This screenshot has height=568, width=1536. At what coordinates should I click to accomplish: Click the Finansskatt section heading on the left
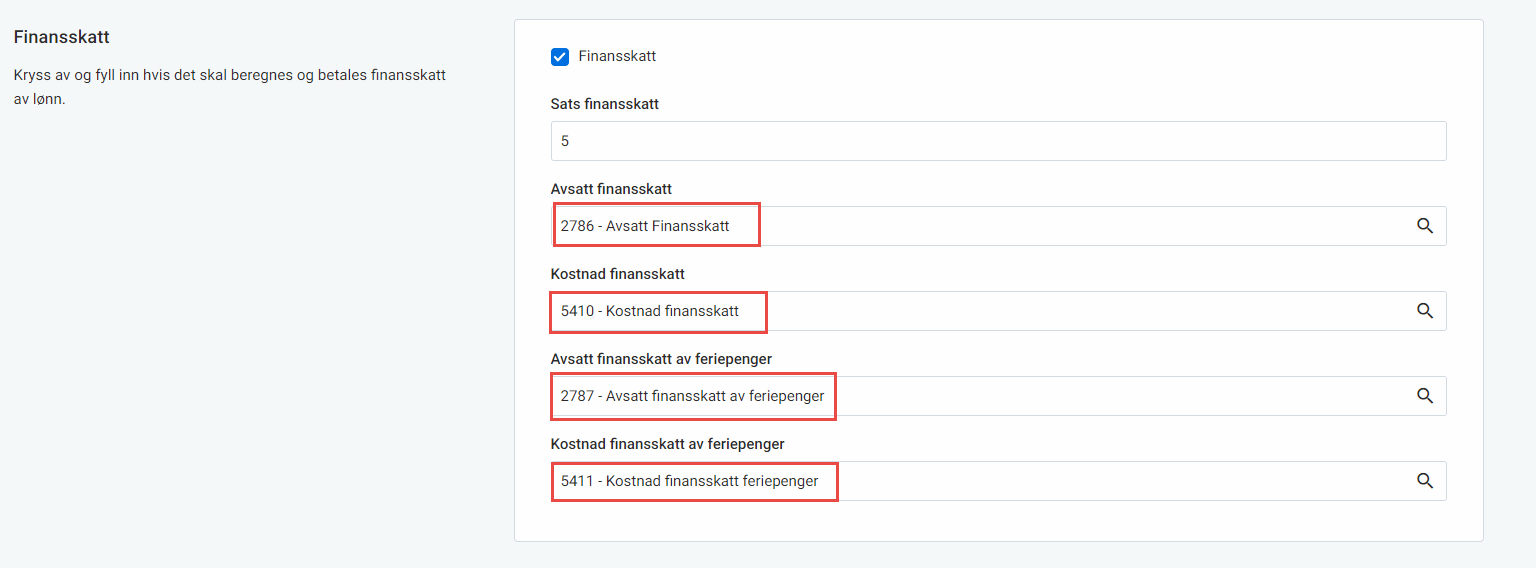(x=62, y=37)
